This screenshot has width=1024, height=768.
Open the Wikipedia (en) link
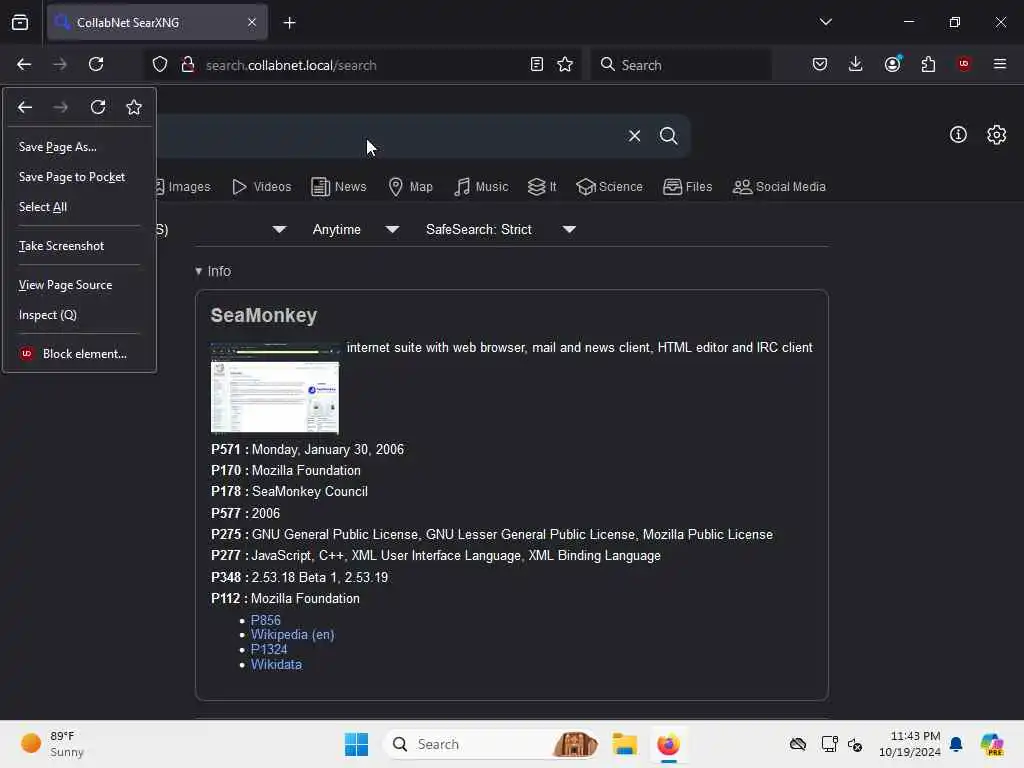[x=293, y=635]
